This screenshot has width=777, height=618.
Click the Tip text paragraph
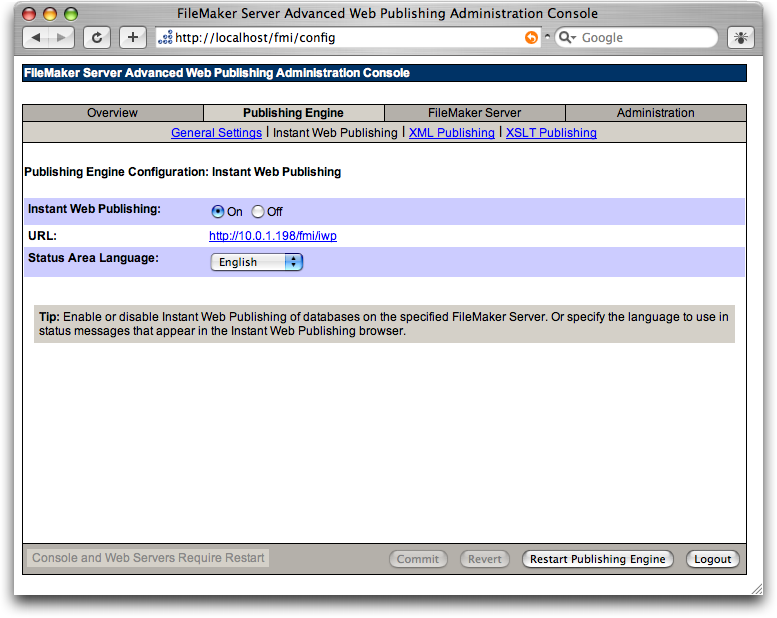tap(384, 324)
